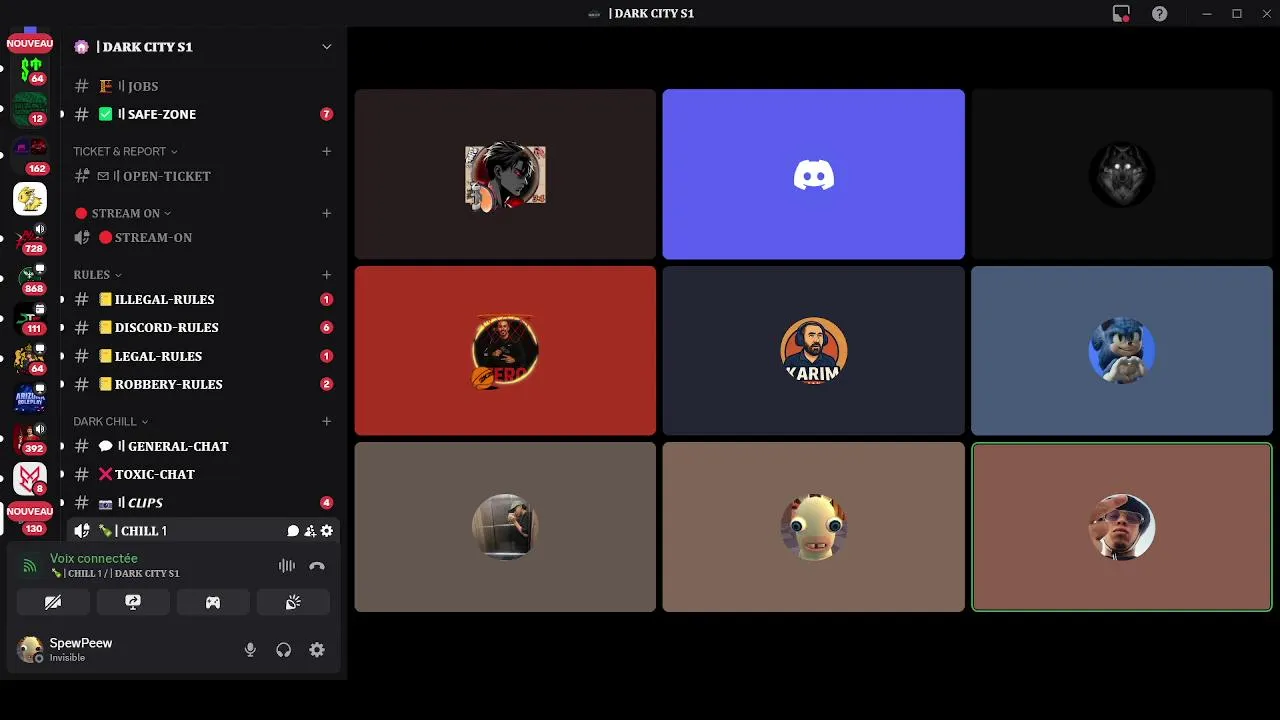1280x720 pixels.
Task: Open the CLIPS channel
Action: (x=204, y=503)
